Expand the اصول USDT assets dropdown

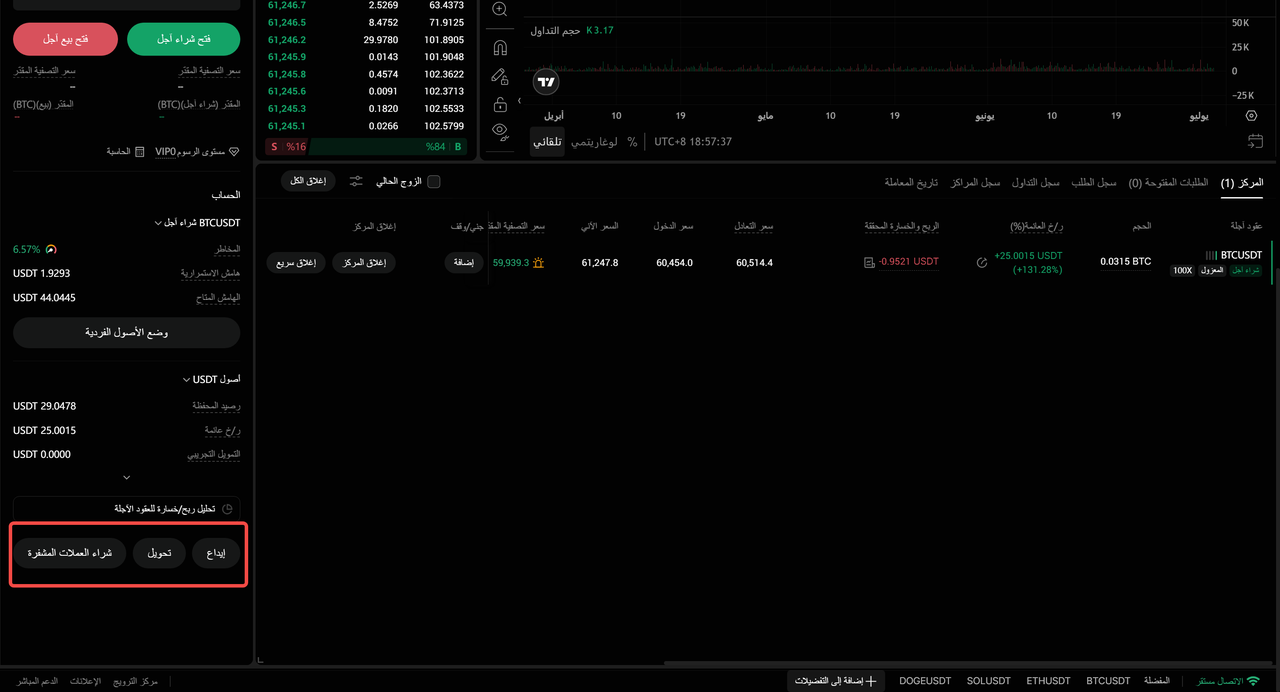211,380
